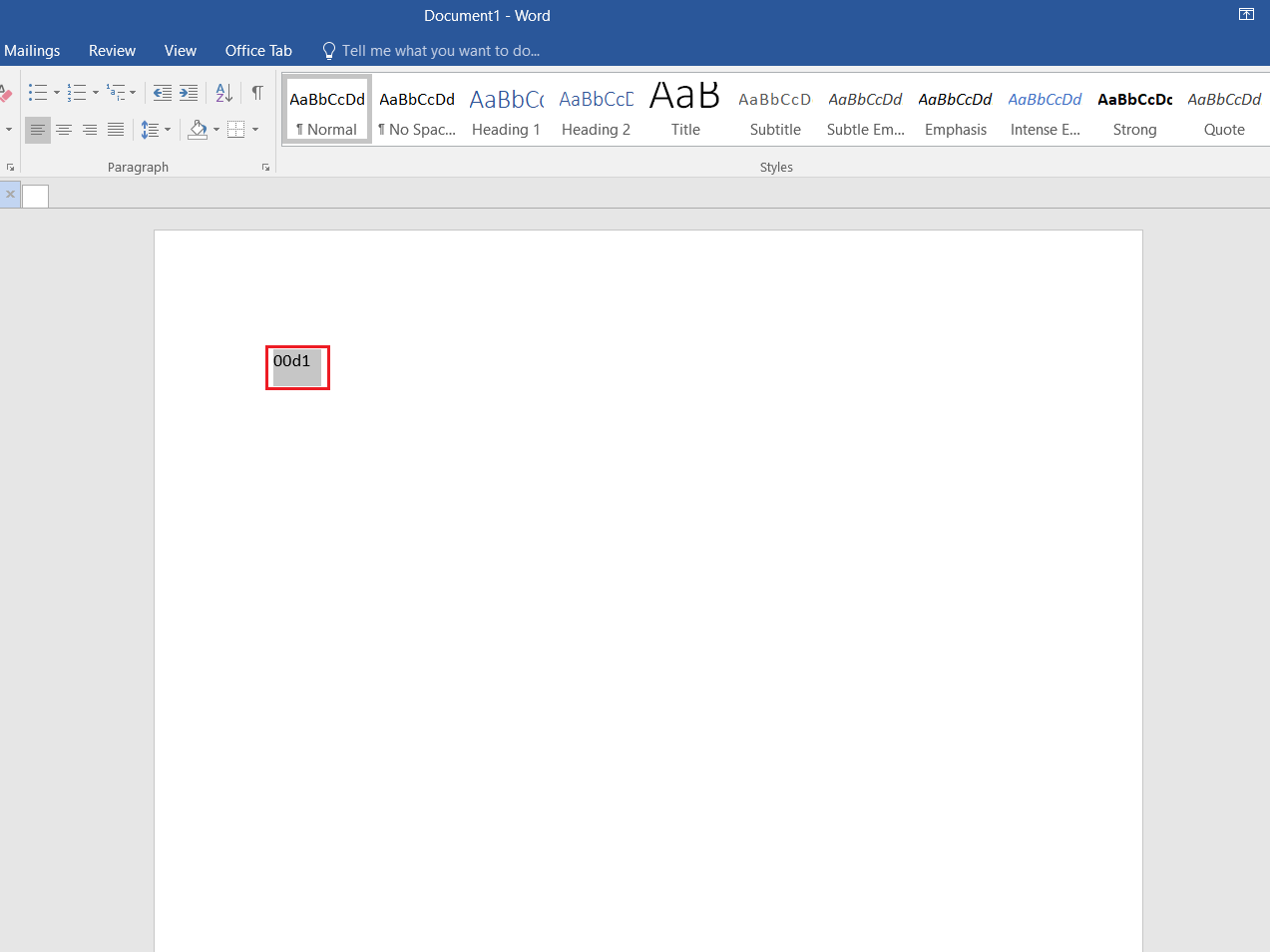Apply the Title style
This screenshot has height=952, width=1270.
pyautogui.click(x=685, y=111)
